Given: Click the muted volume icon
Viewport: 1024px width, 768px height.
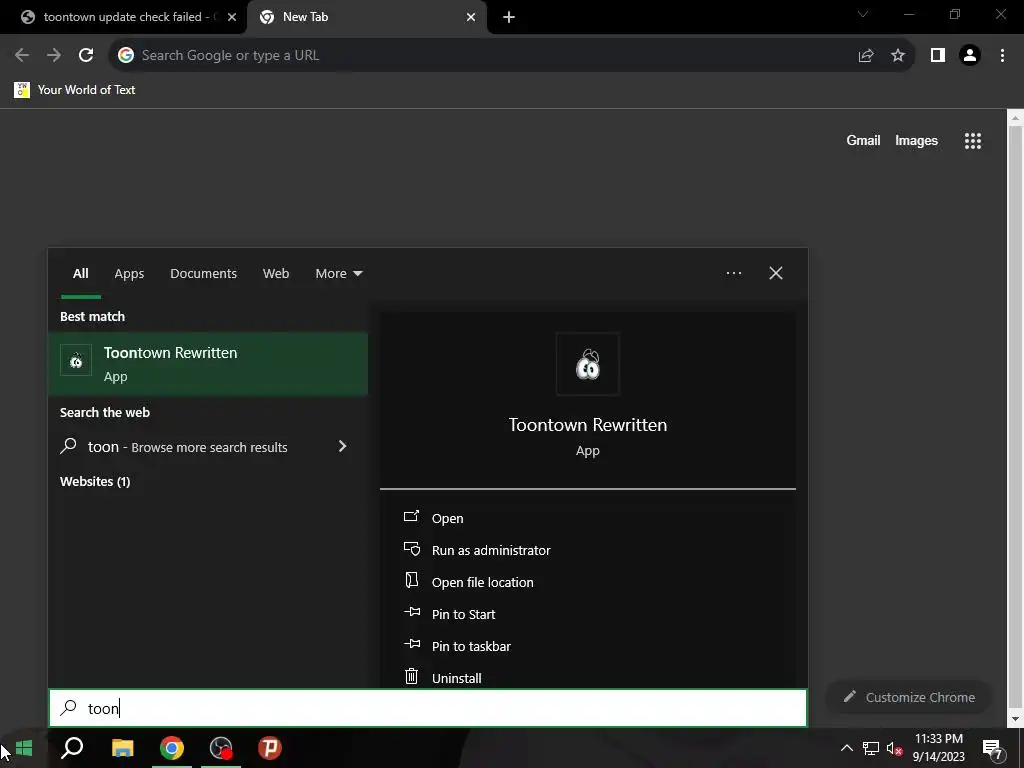Looking at the screenshot, I should click(x=894, y=748).
